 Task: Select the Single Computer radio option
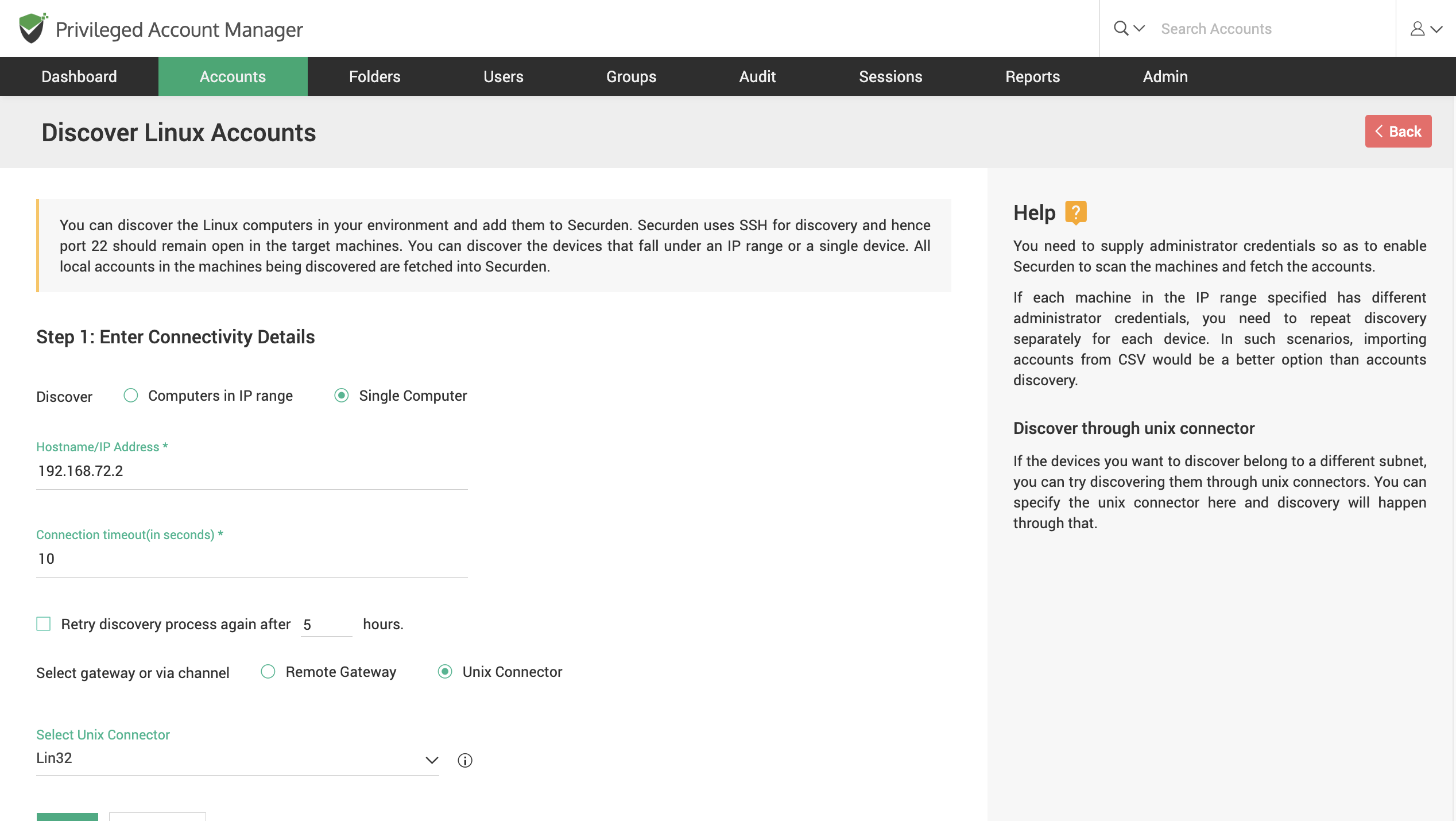(342, 396)
